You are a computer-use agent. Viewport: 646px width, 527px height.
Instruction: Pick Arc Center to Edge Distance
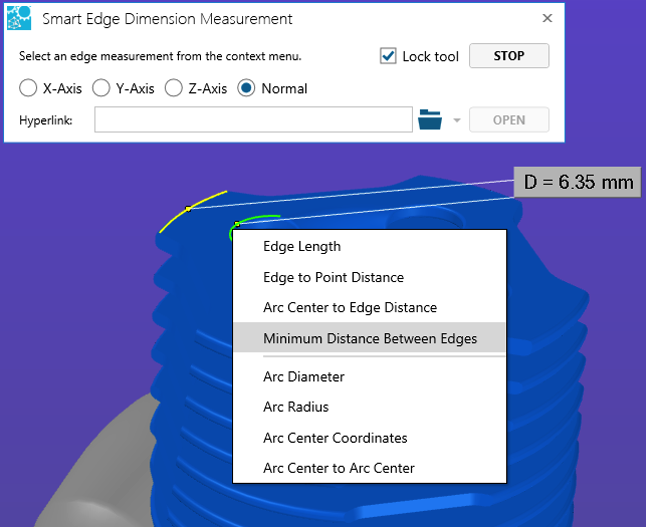coord(349,307)
